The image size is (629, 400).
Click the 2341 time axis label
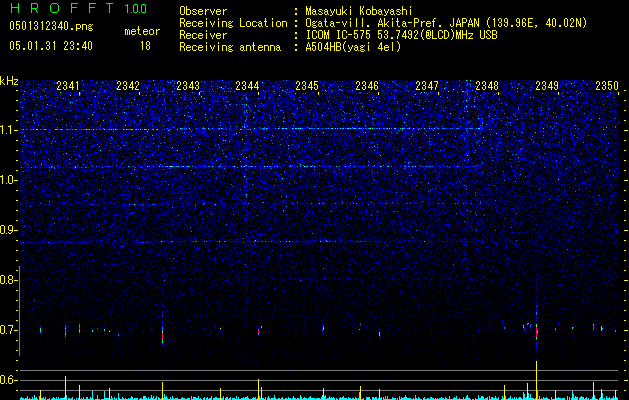68,85
